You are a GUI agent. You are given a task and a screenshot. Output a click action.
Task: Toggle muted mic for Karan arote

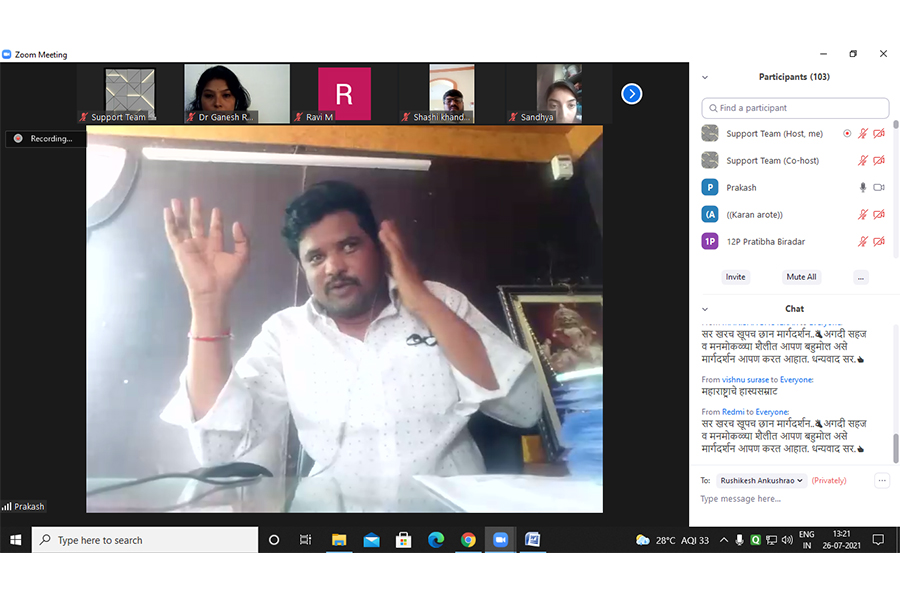863,215
